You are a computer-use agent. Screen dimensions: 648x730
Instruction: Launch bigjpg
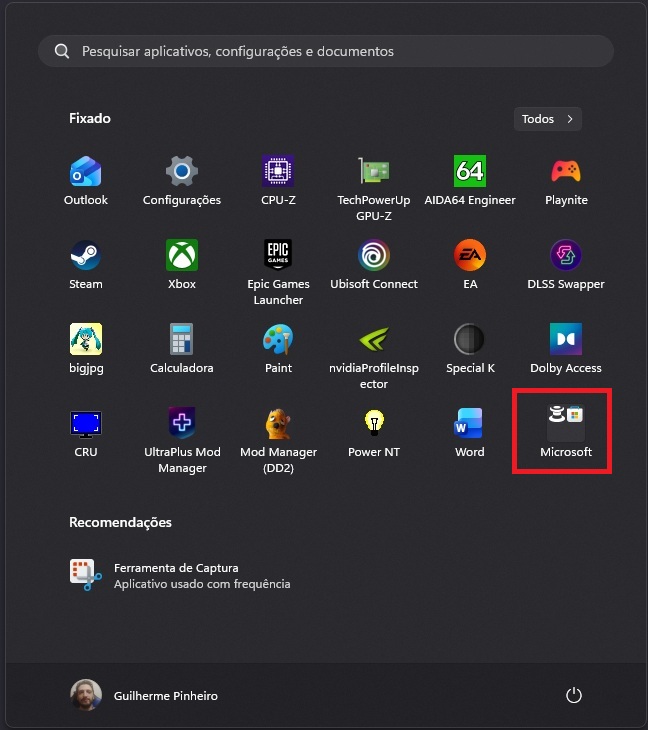[x=86, y=349]
